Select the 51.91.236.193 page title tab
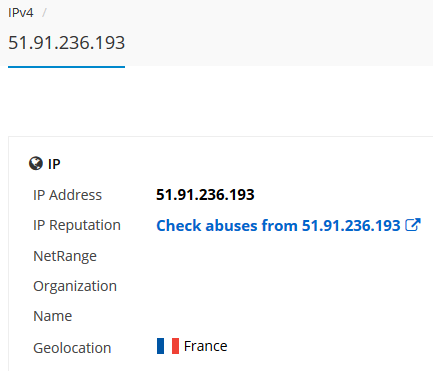The width and height of the screenshot is (433, 371). [x=66, y=43]
